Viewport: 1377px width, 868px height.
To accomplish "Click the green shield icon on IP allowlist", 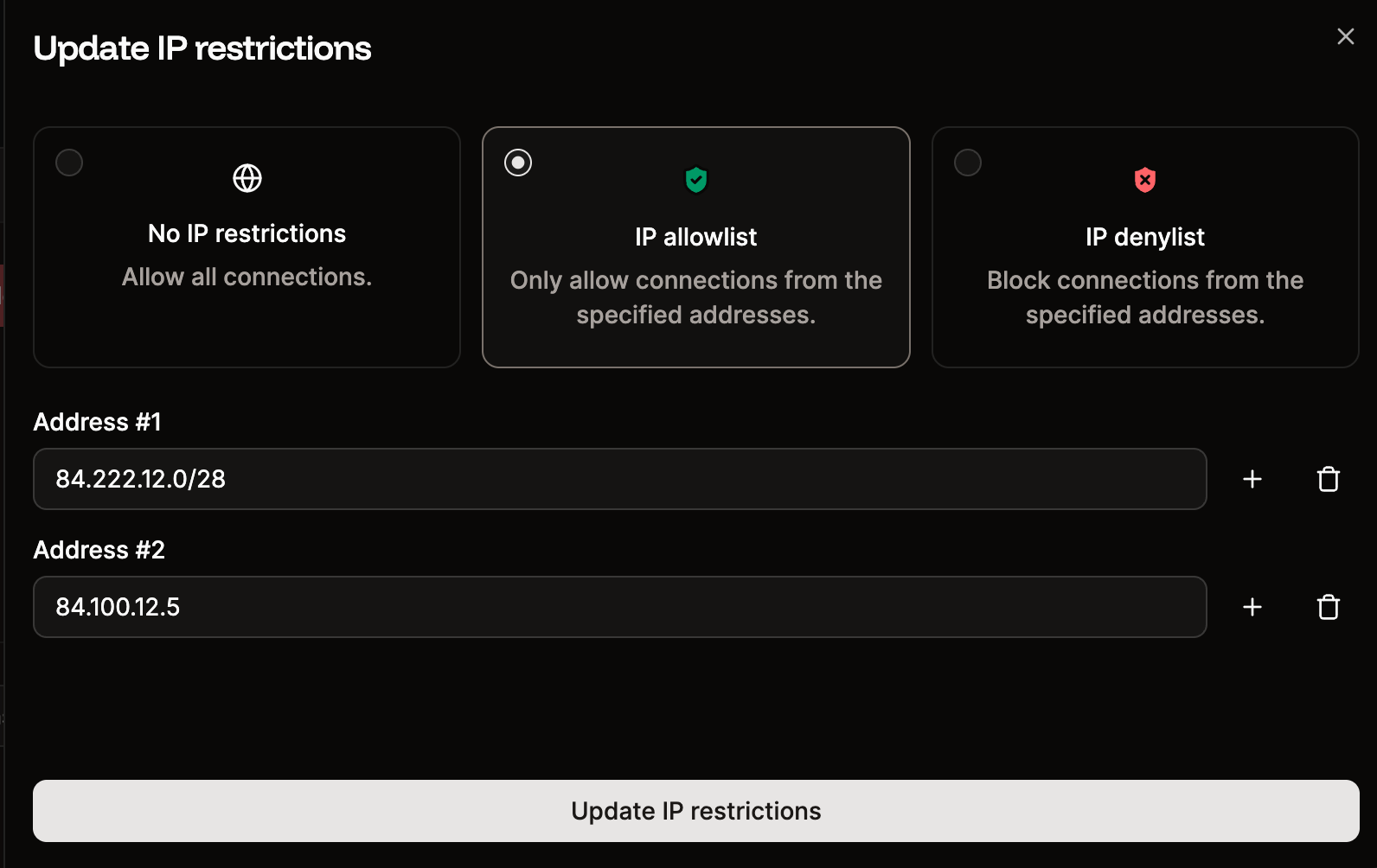I will point(695,179).
